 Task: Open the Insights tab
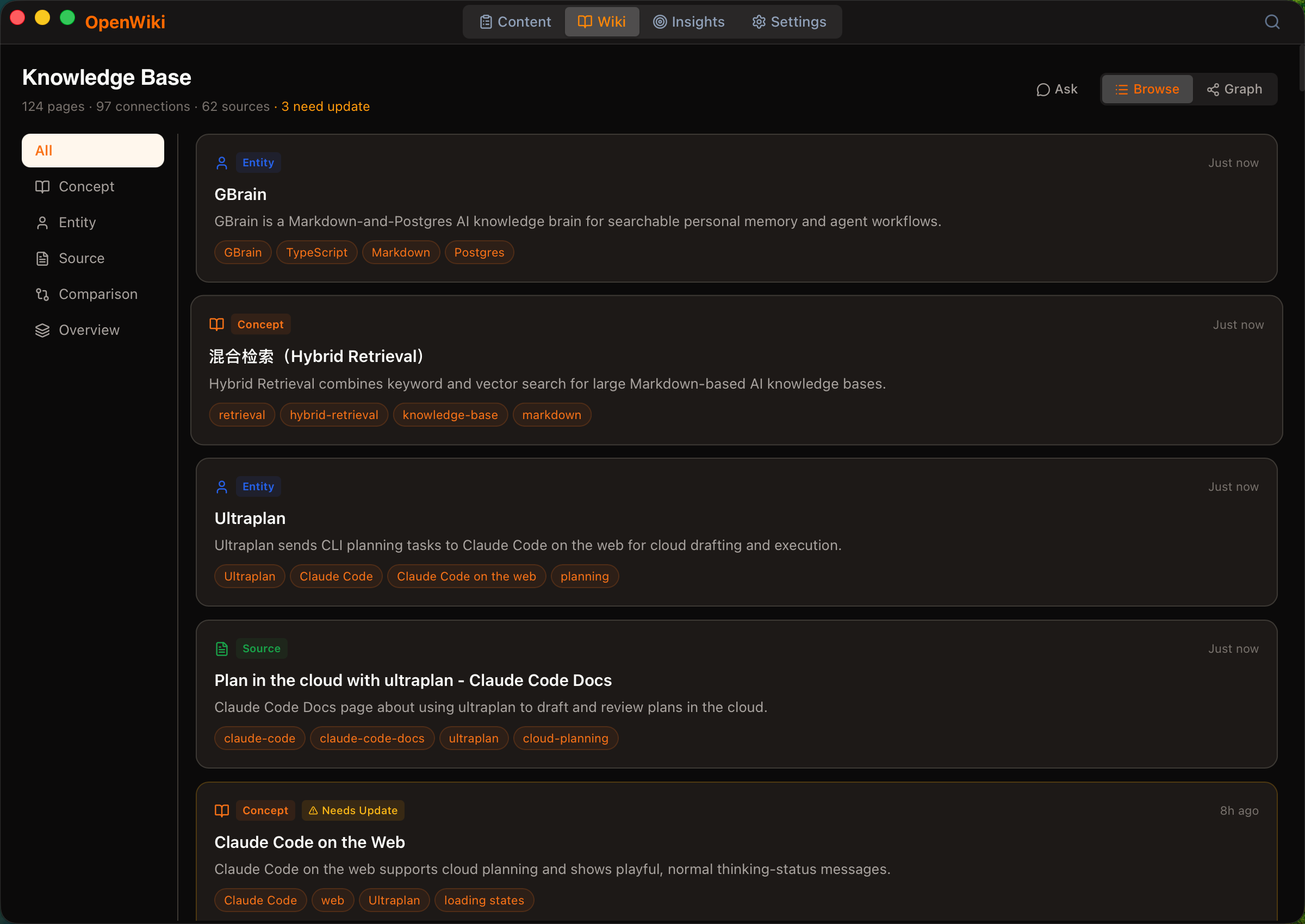(x=688, y=22)
